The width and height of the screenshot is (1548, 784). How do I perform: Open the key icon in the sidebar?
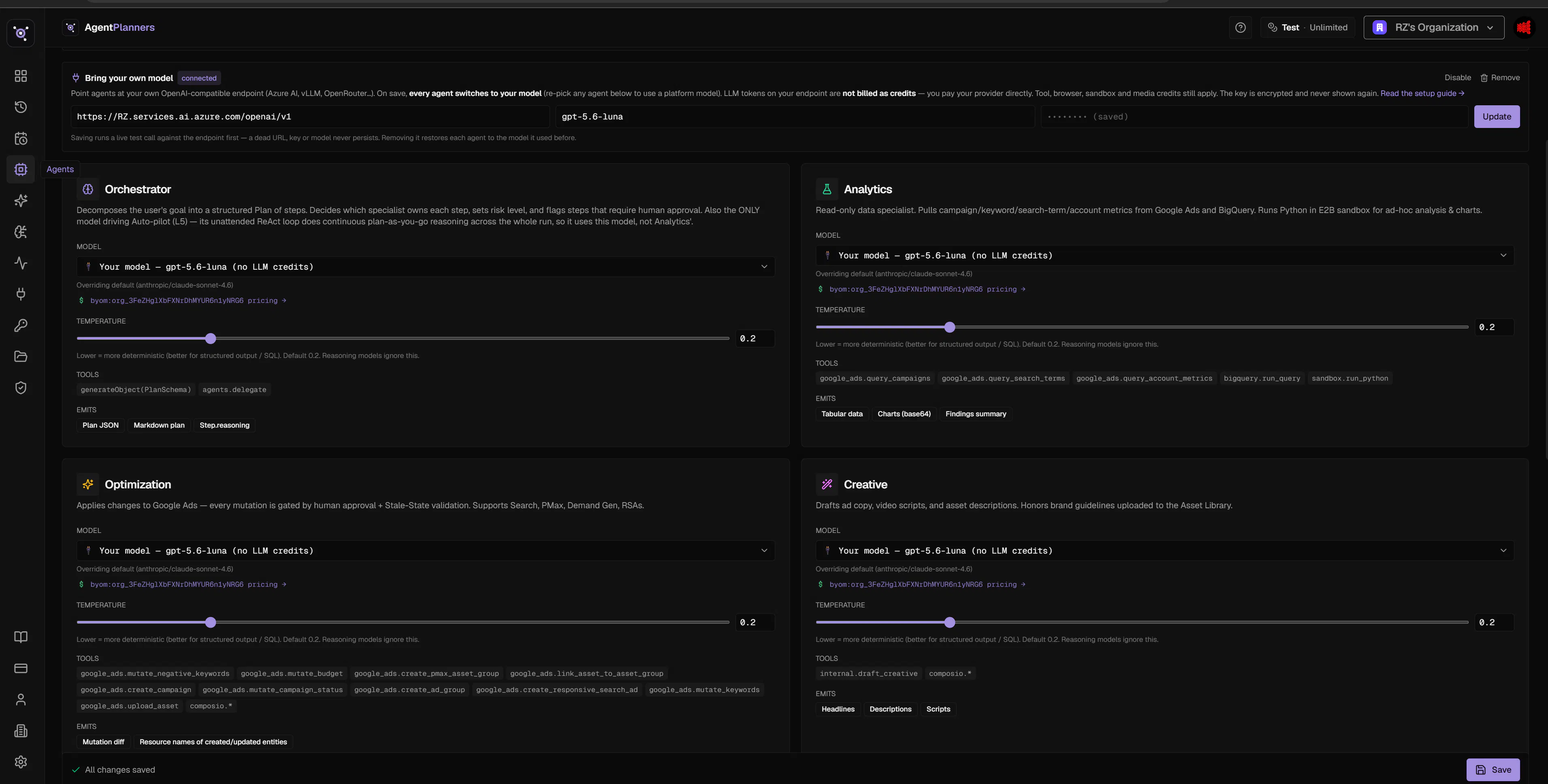20,326
